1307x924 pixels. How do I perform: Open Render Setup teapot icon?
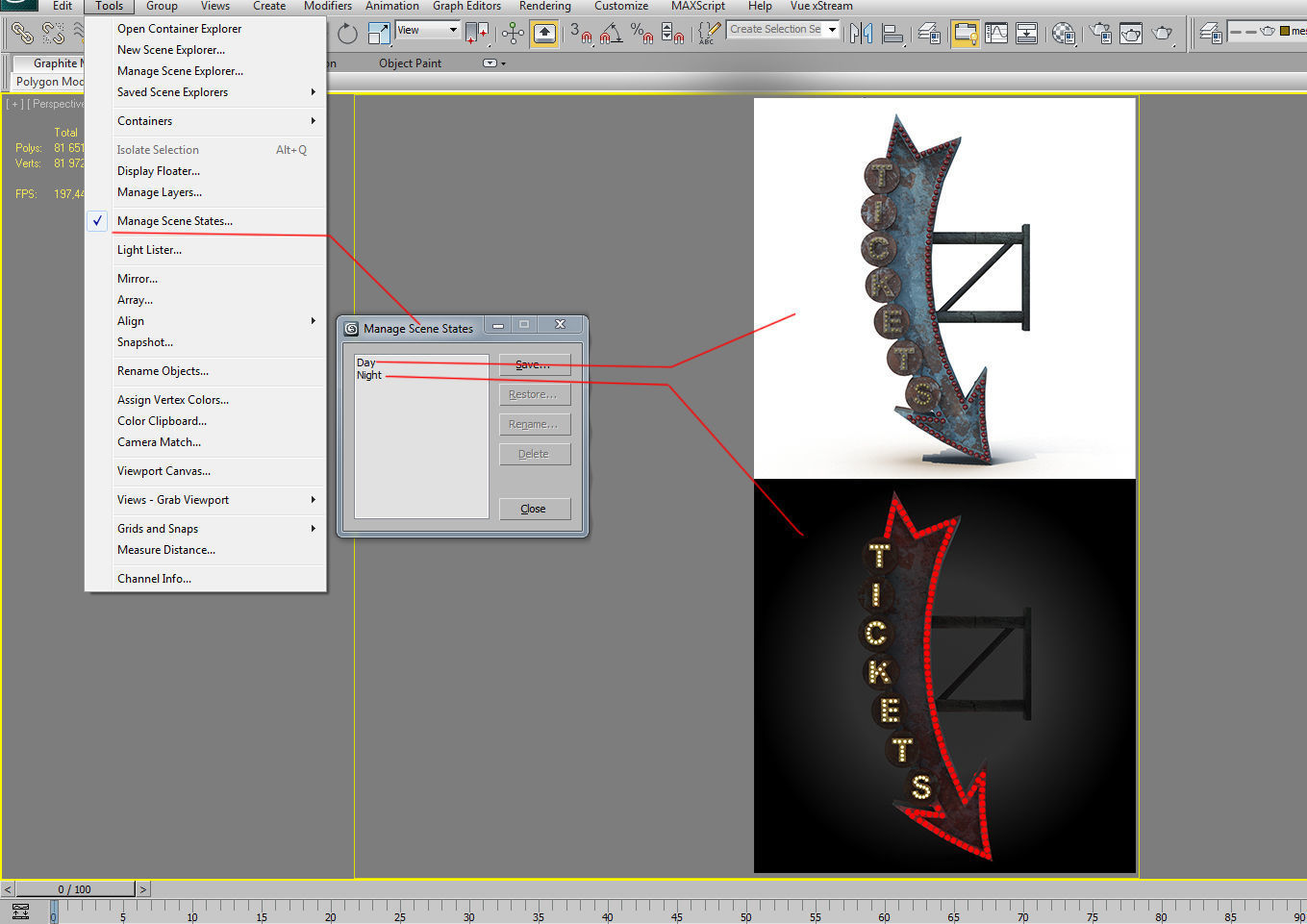1100,34
